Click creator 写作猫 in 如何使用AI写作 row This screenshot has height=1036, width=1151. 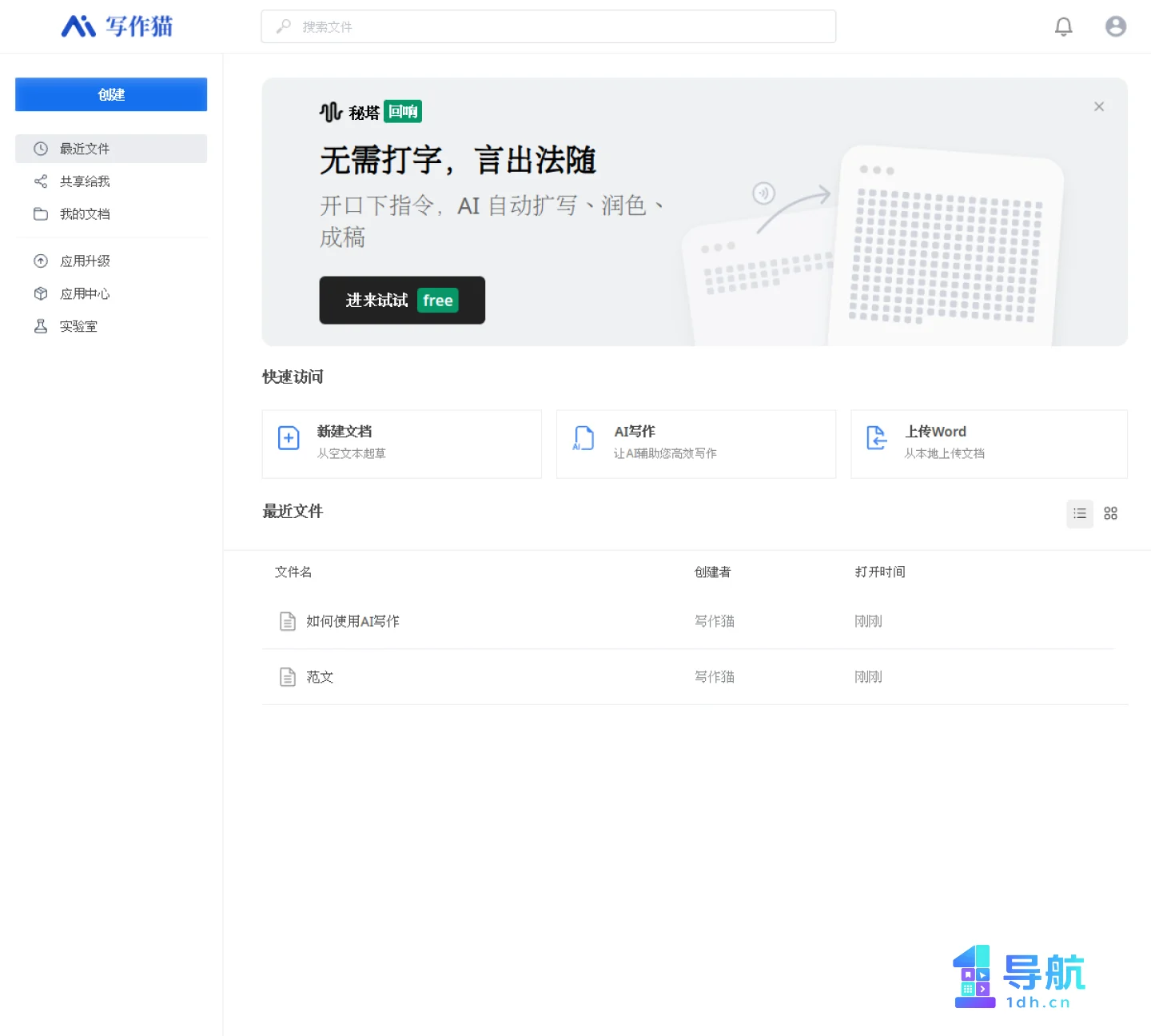click(715, 621)
